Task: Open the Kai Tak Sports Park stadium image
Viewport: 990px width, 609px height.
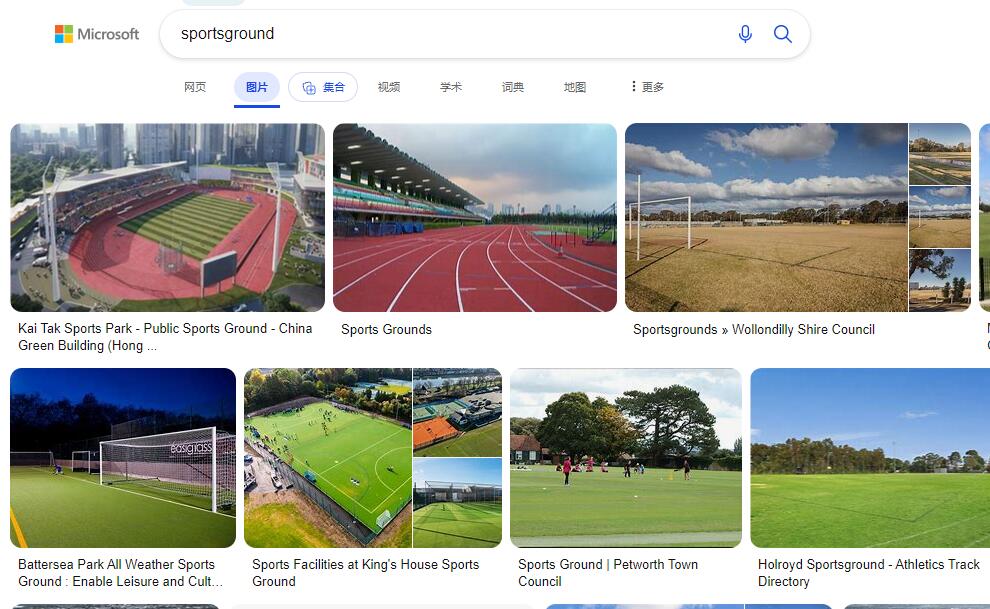Action: coord(168,218)
